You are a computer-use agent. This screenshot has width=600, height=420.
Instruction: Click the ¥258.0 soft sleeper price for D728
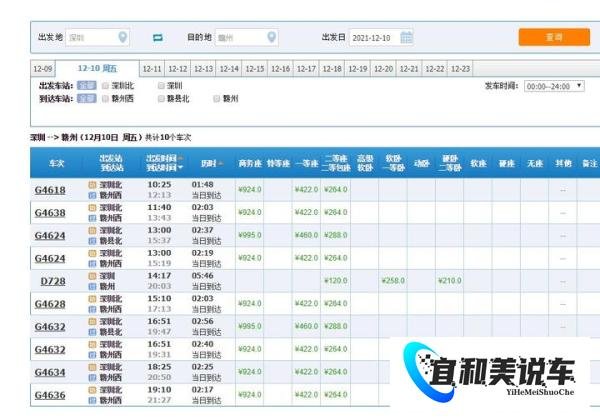pos(393,281)
